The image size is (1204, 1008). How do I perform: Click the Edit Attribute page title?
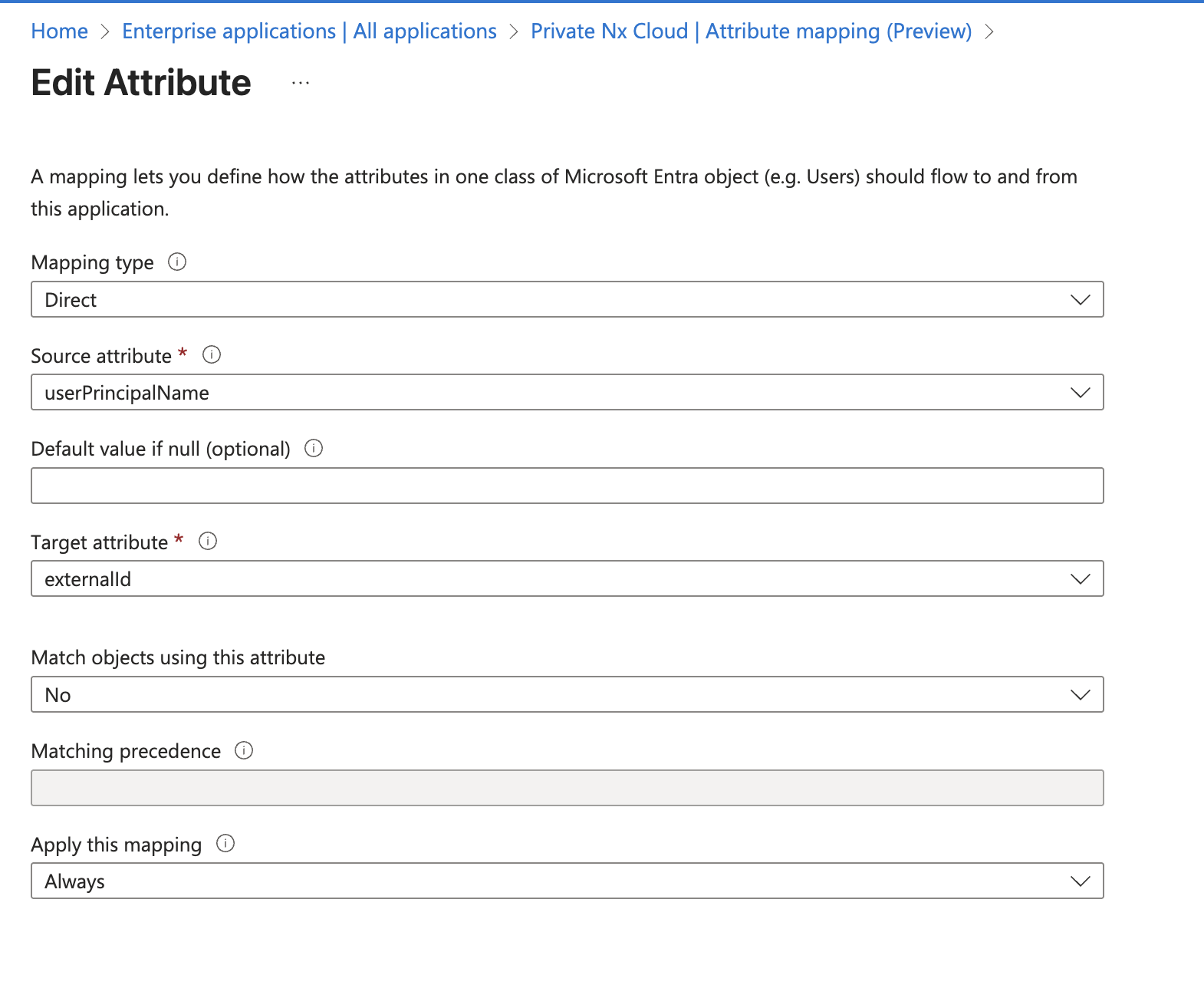tap(141, 83)
